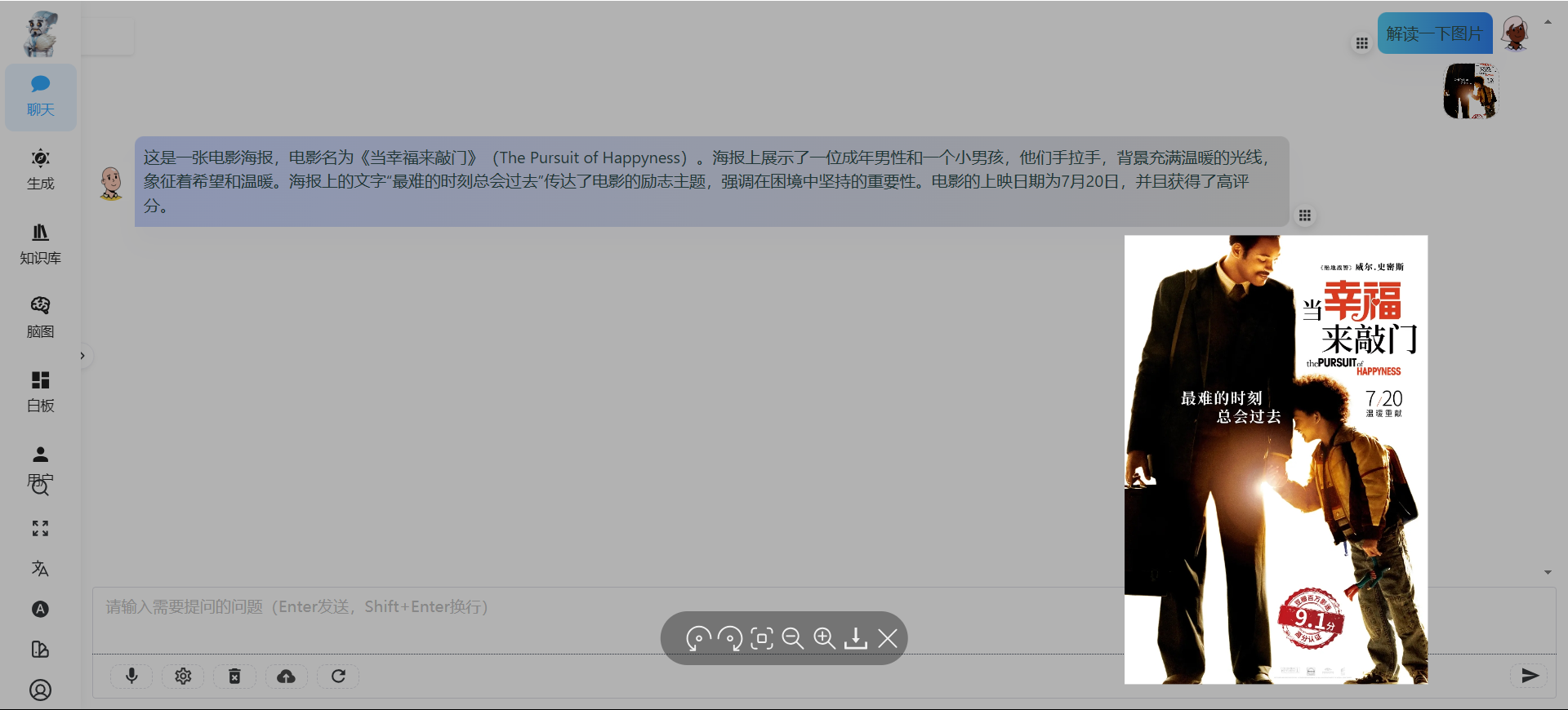Viewport: 1568px width, 710px height.
Task: Click the assistant avatar beside reply
Action: [x=111, y=182]
